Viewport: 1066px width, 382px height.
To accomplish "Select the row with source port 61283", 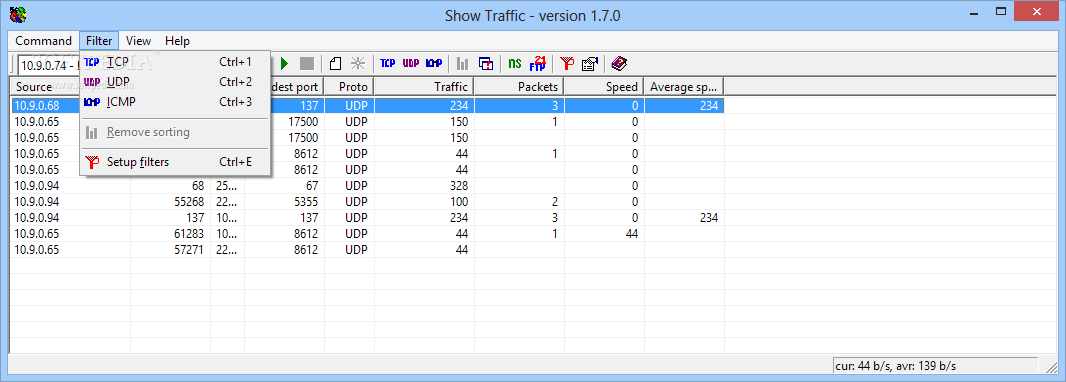I will (367, 234).
